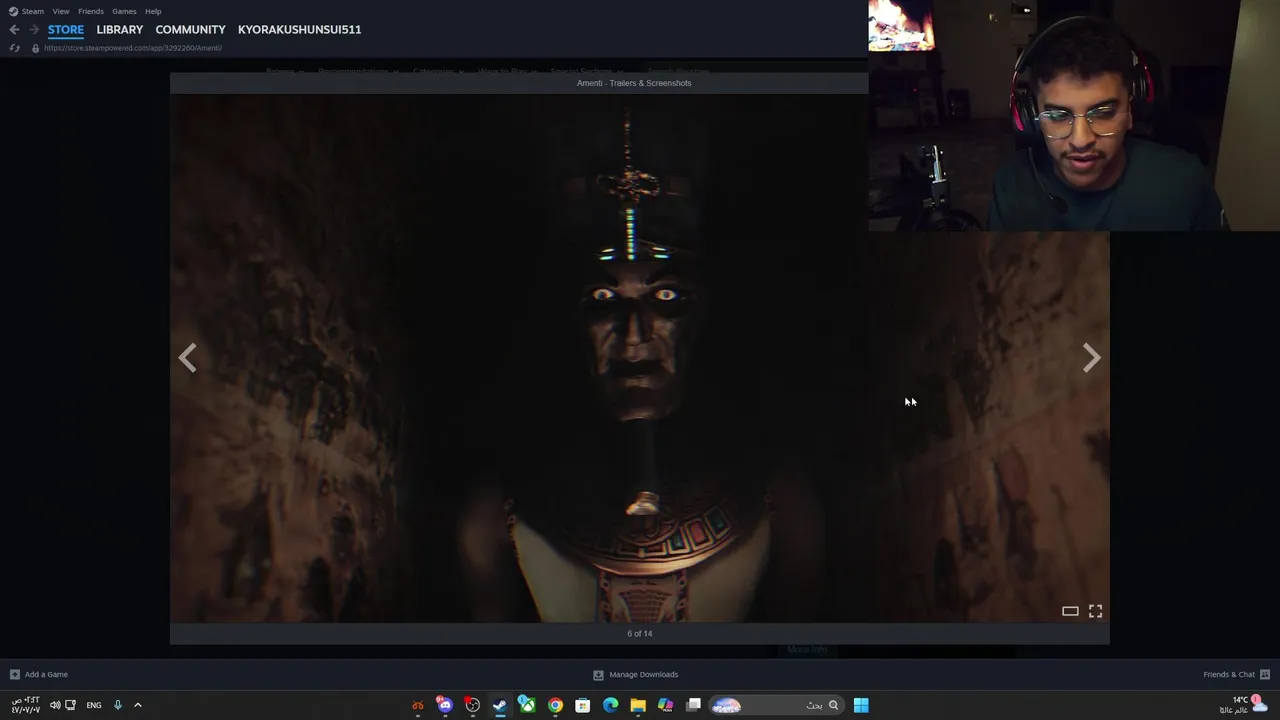Click the speaker volume tray icon
Image resolution: width=1280 pixels, height=720 pixels.
pos(55,705)
